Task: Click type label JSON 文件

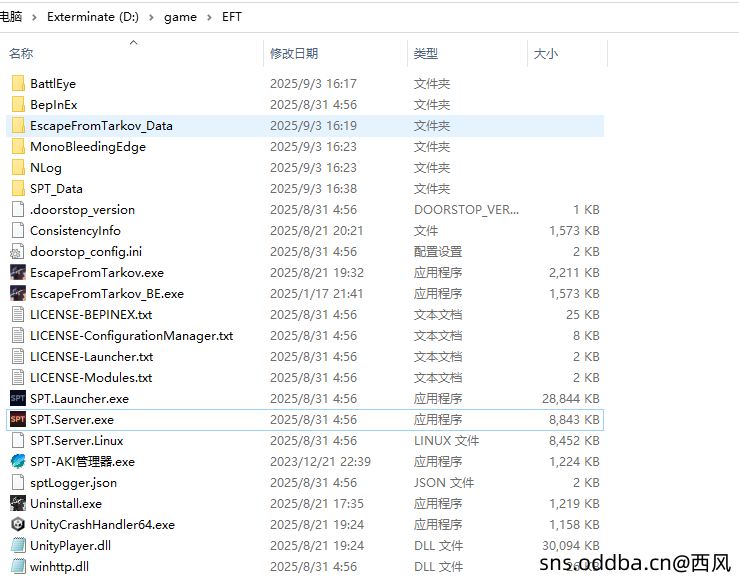Action: pyautogui.click(x=444, y=483)
